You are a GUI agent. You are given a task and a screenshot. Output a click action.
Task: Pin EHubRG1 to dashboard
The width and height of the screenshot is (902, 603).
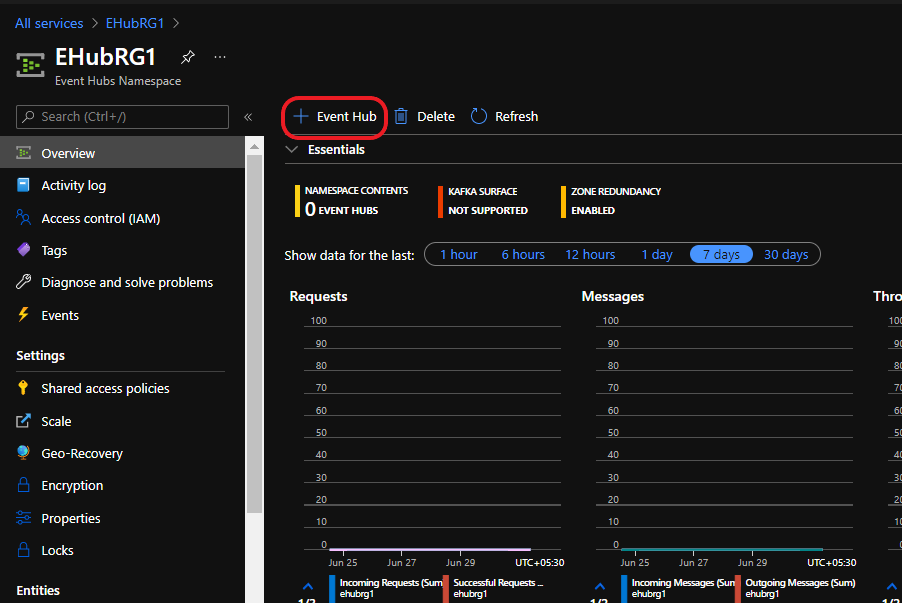(188, 57)
